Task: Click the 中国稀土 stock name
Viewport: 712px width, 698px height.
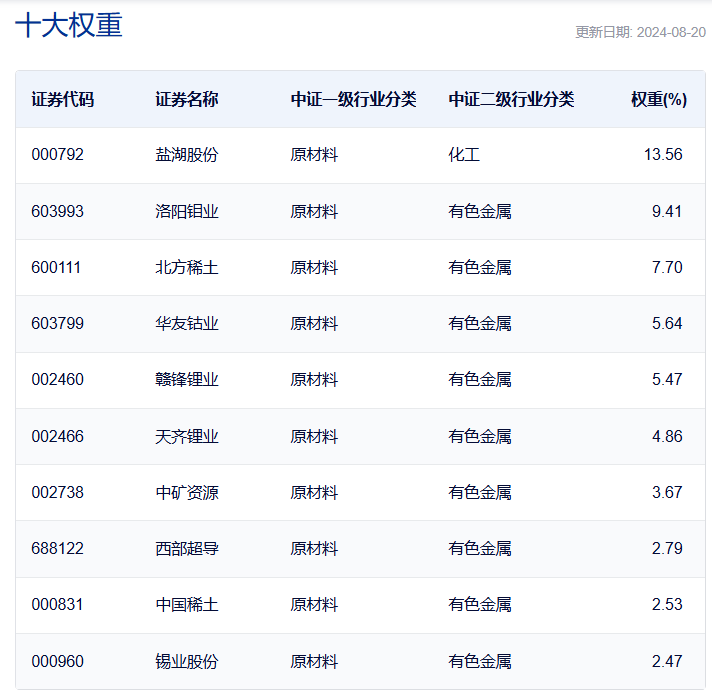Action: point(187,604)
